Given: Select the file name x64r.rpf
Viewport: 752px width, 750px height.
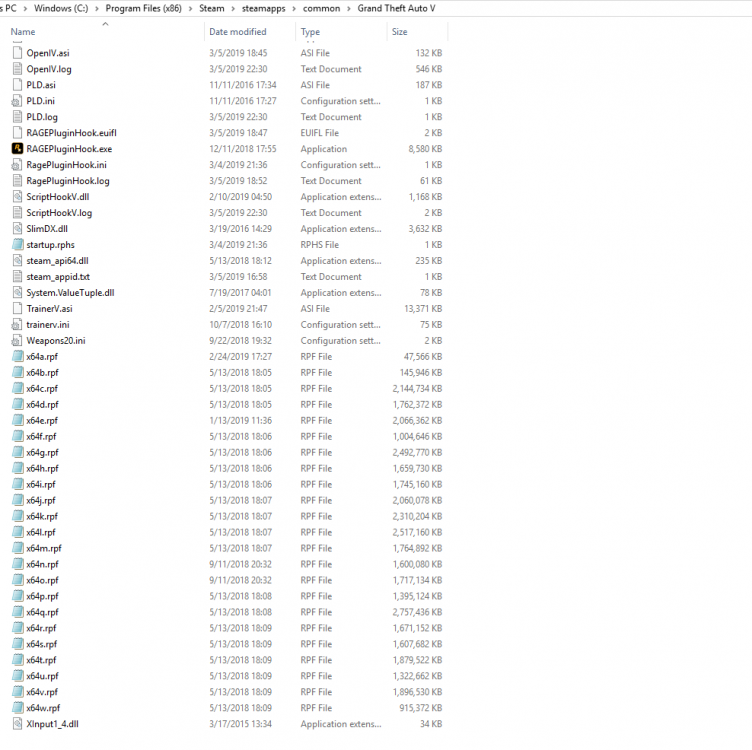Looking at the screenshot, I should (41, 628).
